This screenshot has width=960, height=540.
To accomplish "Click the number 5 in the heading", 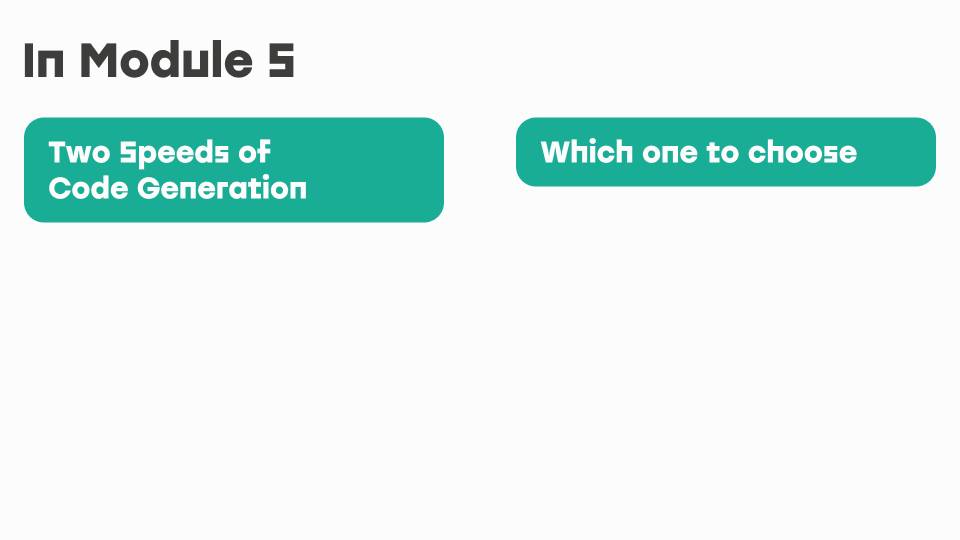I will click(282, 61).
